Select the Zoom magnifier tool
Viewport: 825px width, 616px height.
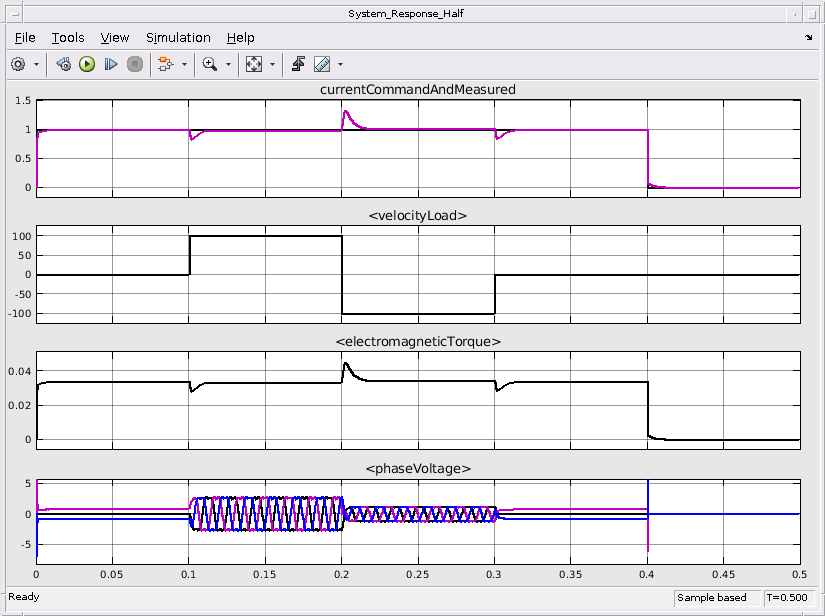209,64
